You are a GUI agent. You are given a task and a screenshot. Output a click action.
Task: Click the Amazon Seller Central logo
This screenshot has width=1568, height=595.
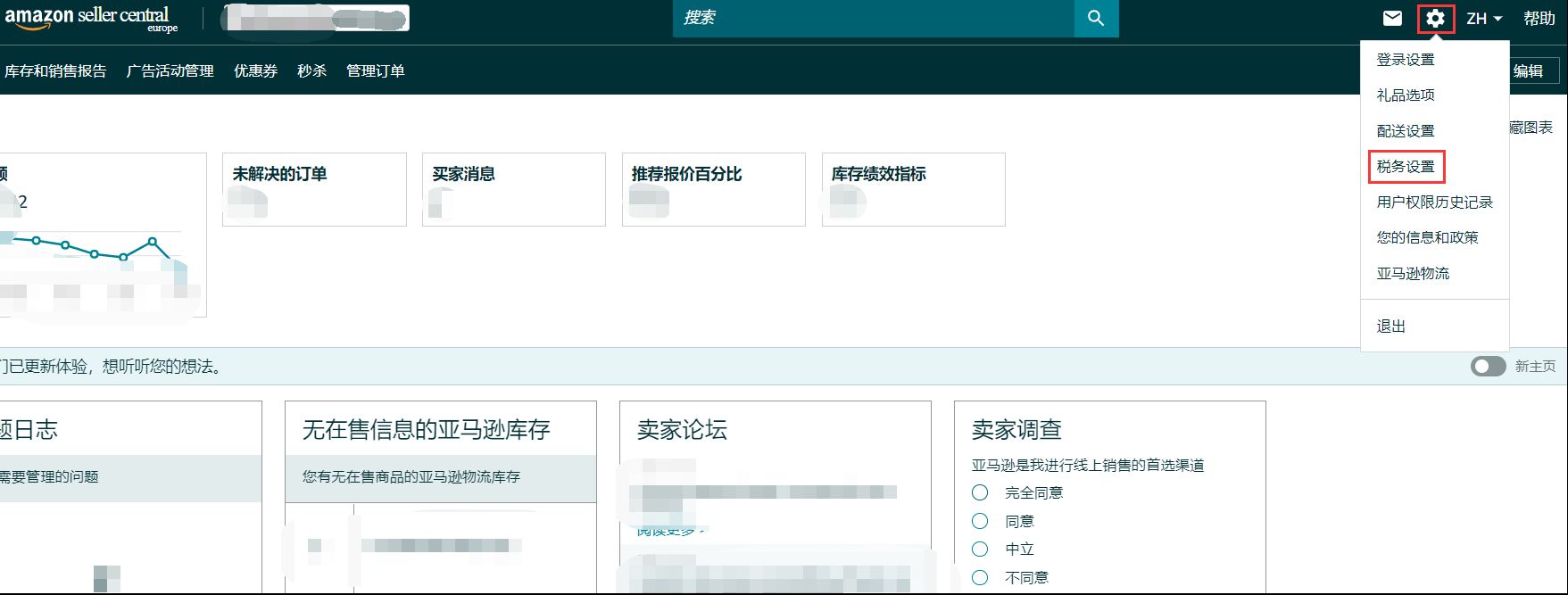click(90, 19)
